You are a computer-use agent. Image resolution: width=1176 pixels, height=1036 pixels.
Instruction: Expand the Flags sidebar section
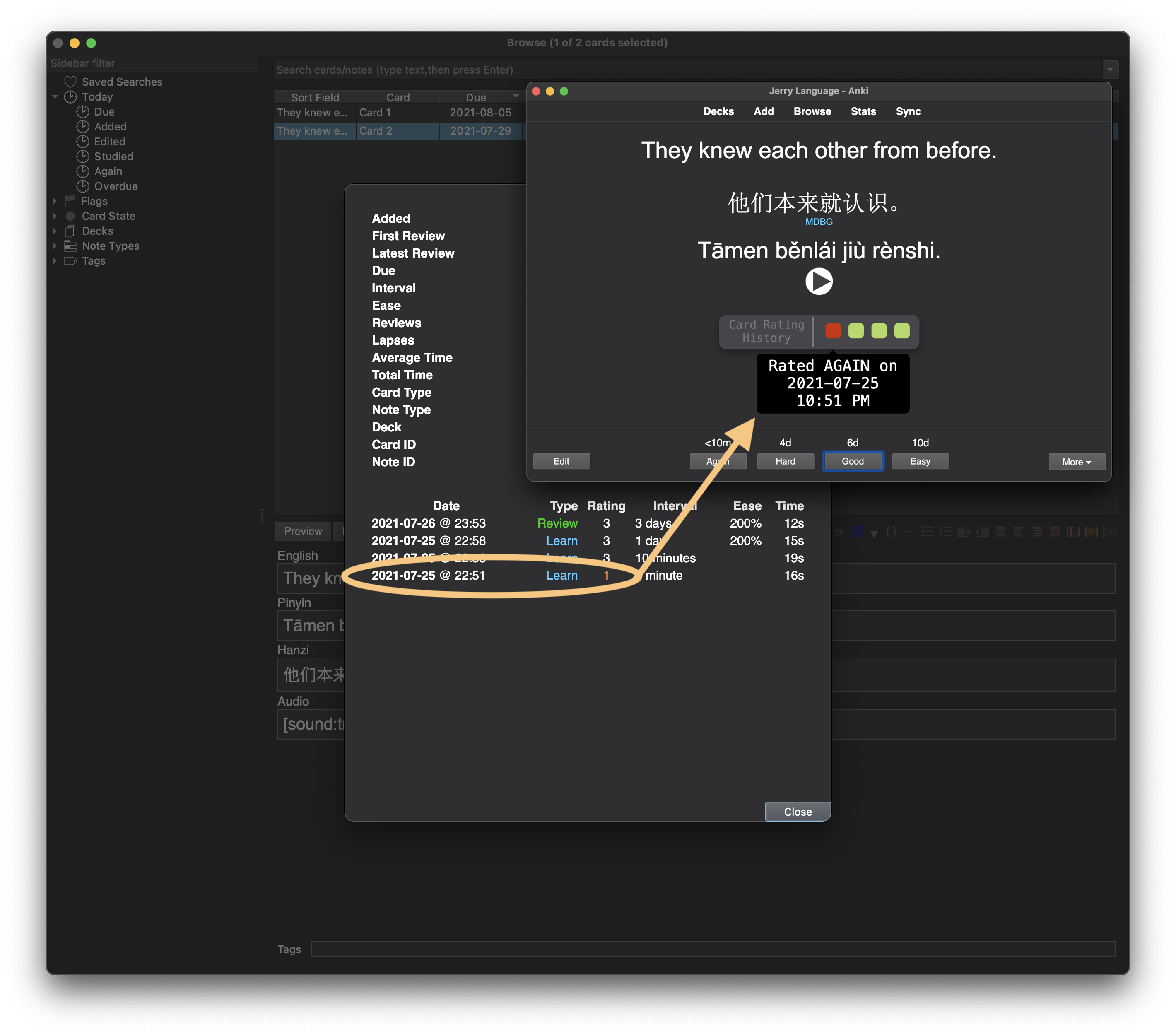point(55,201)
